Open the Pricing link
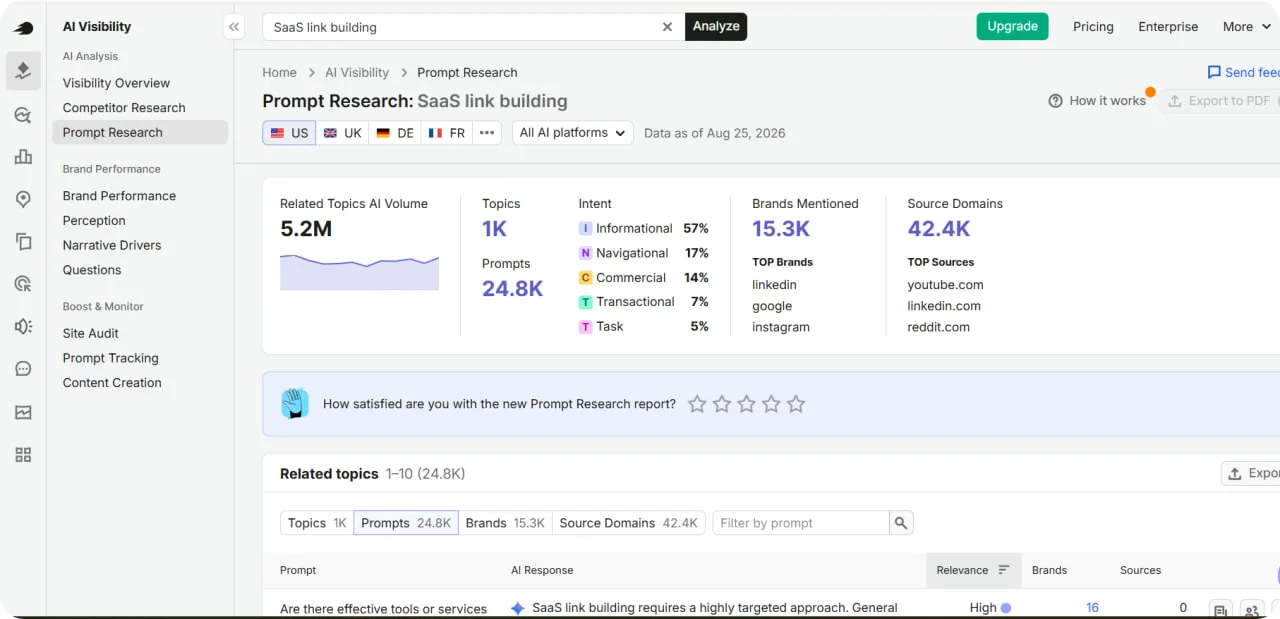1280x619 pixels. [x=1093, y=27]
